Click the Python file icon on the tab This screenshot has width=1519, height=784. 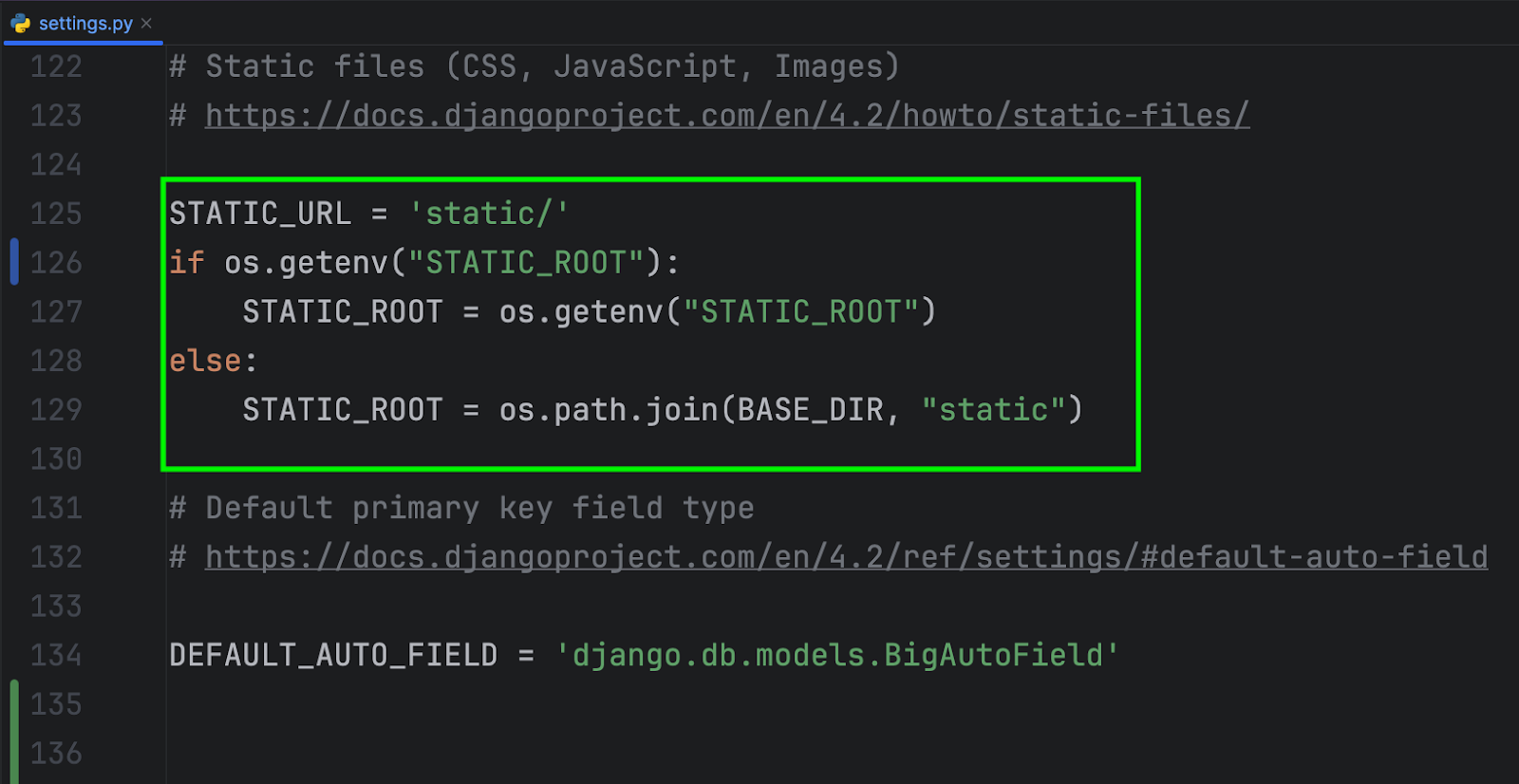click(21, 24)
